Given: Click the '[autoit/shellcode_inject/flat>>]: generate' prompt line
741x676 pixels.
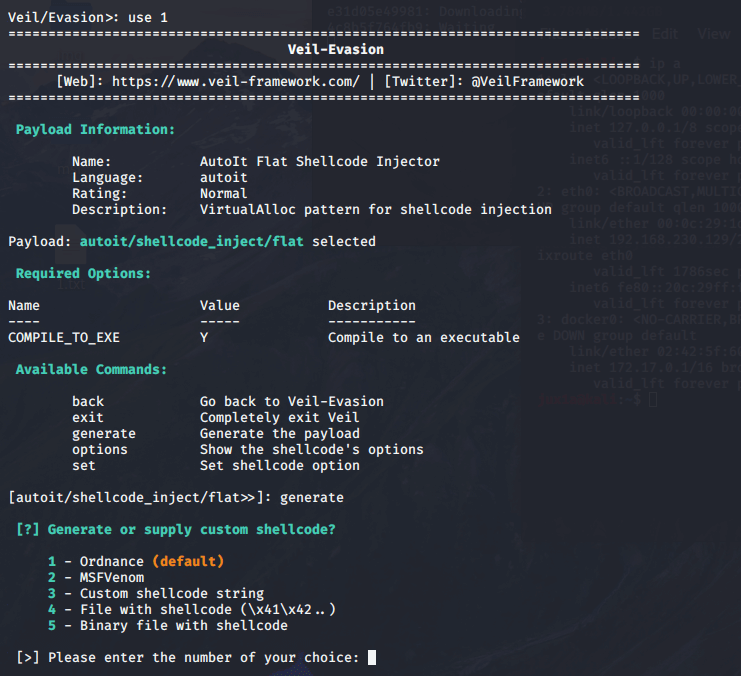Looking at the screenshot, I should [176, 498].
